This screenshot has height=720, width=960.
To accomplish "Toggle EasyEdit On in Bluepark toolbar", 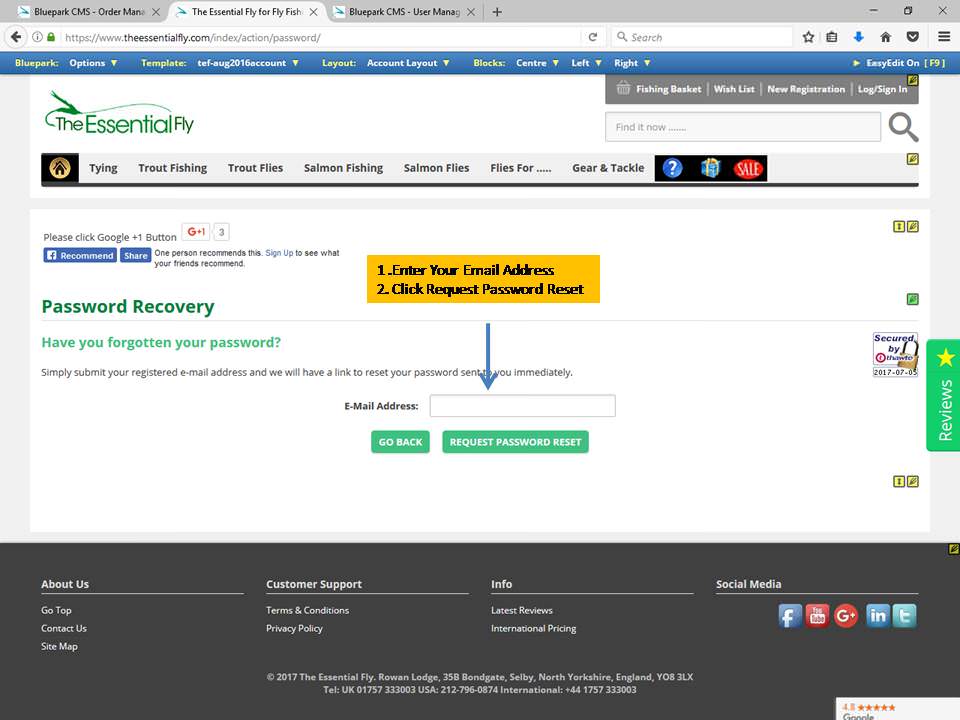I will (898, 63).
